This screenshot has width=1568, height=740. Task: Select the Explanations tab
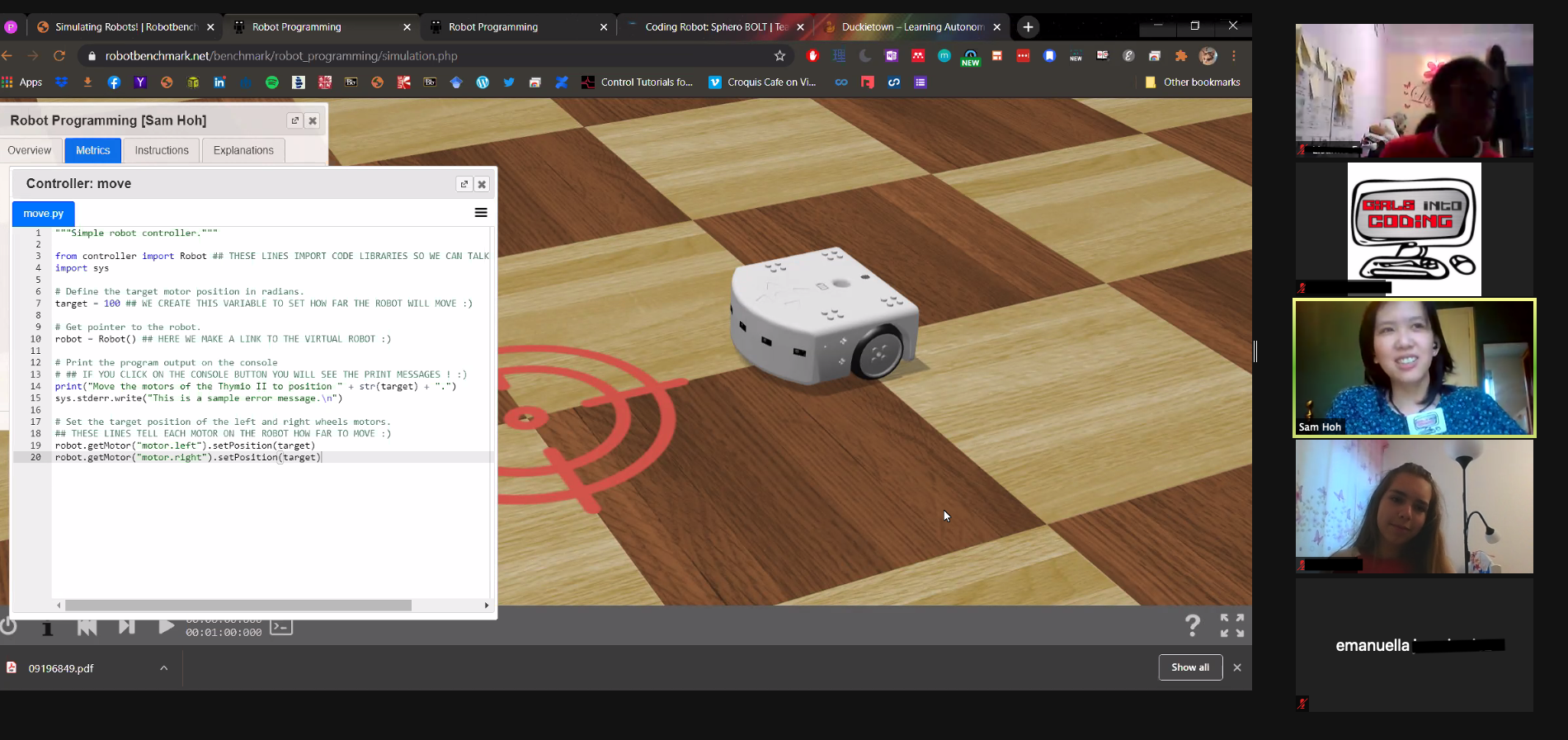tap(243, 150)
